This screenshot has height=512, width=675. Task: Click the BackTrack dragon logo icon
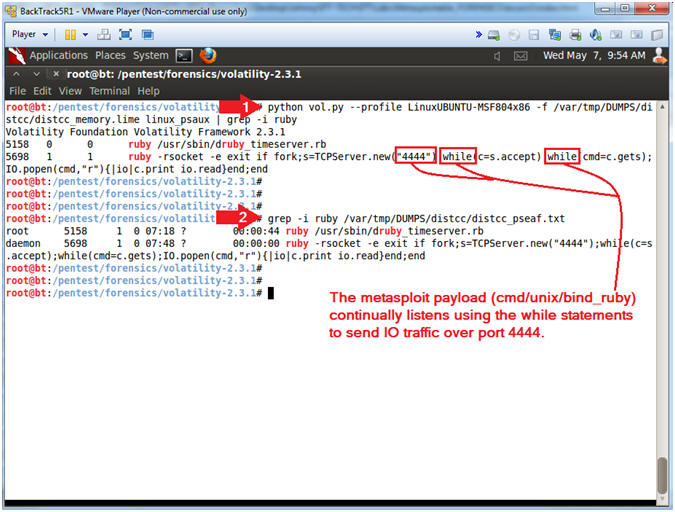click(x=17, y=56)
